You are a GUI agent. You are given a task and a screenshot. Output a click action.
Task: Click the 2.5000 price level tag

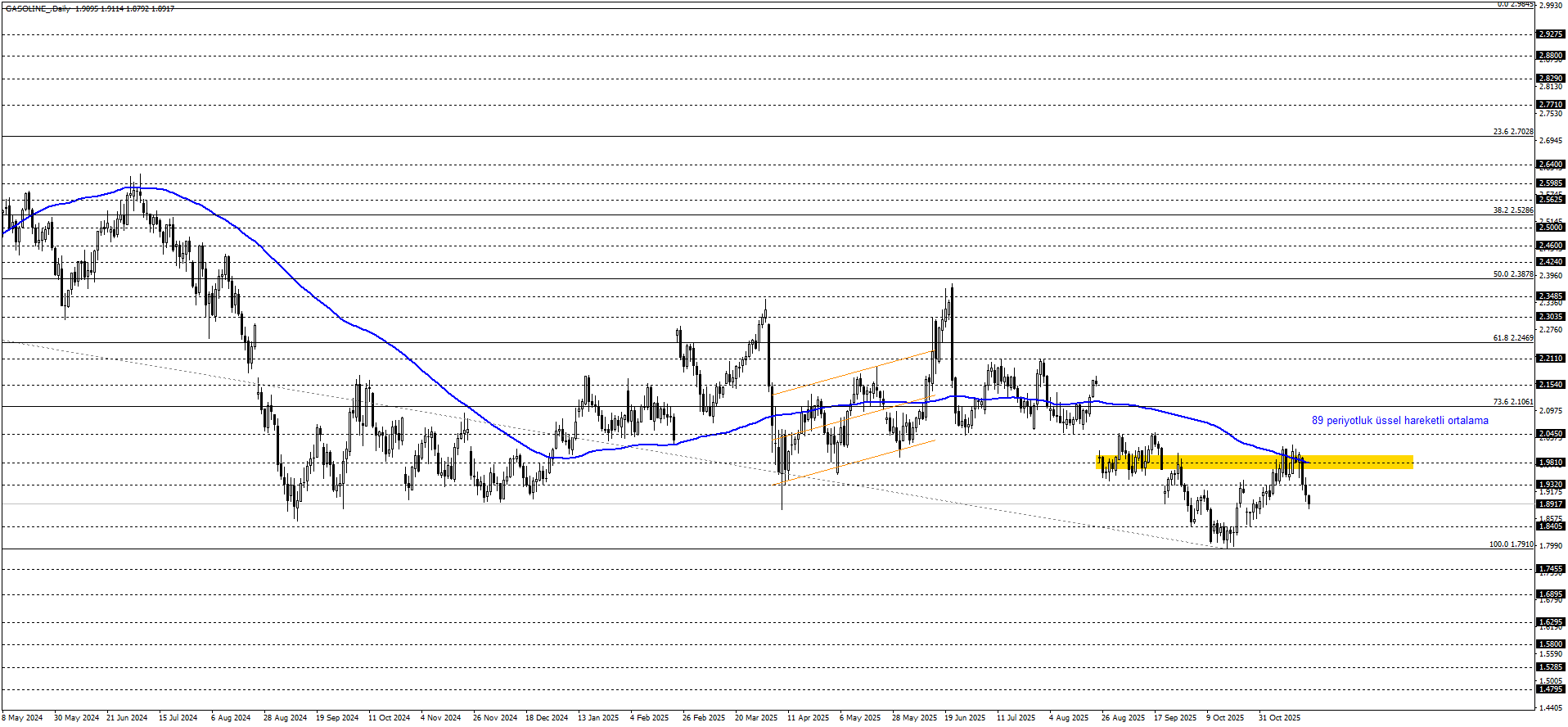(1551, 228)
